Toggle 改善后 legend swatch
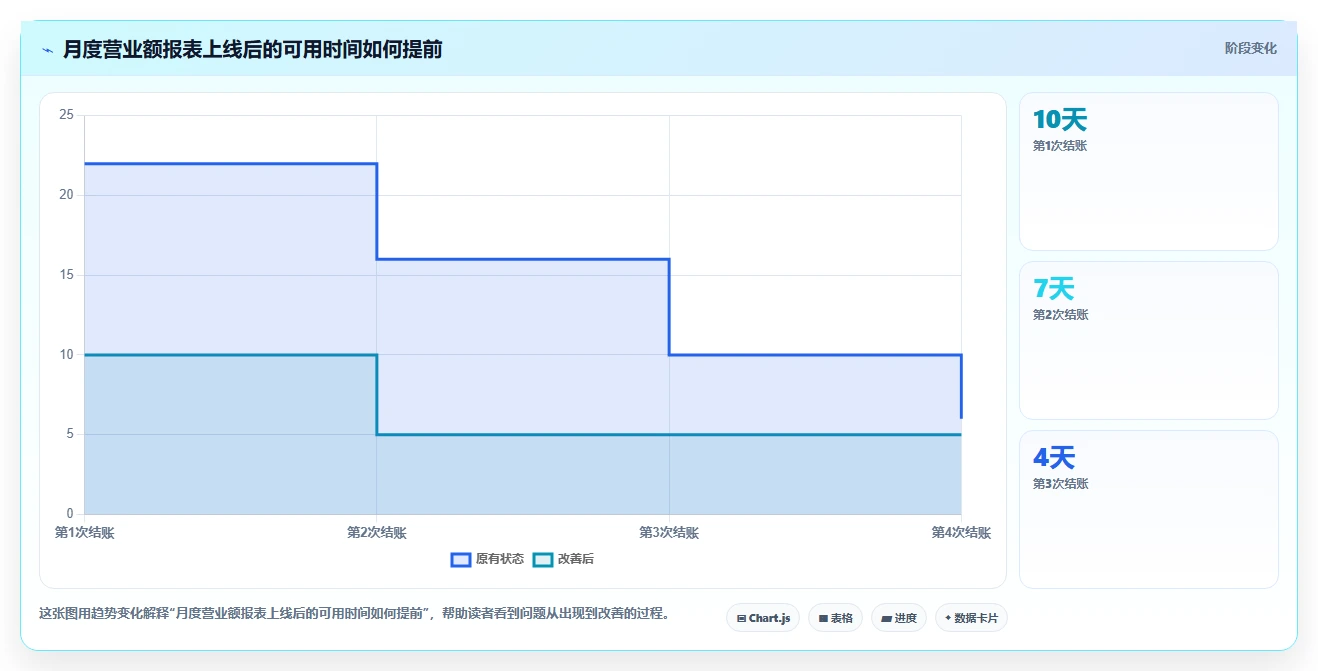The width and height of the screenshot is (1318, 671). pos(542,559)
